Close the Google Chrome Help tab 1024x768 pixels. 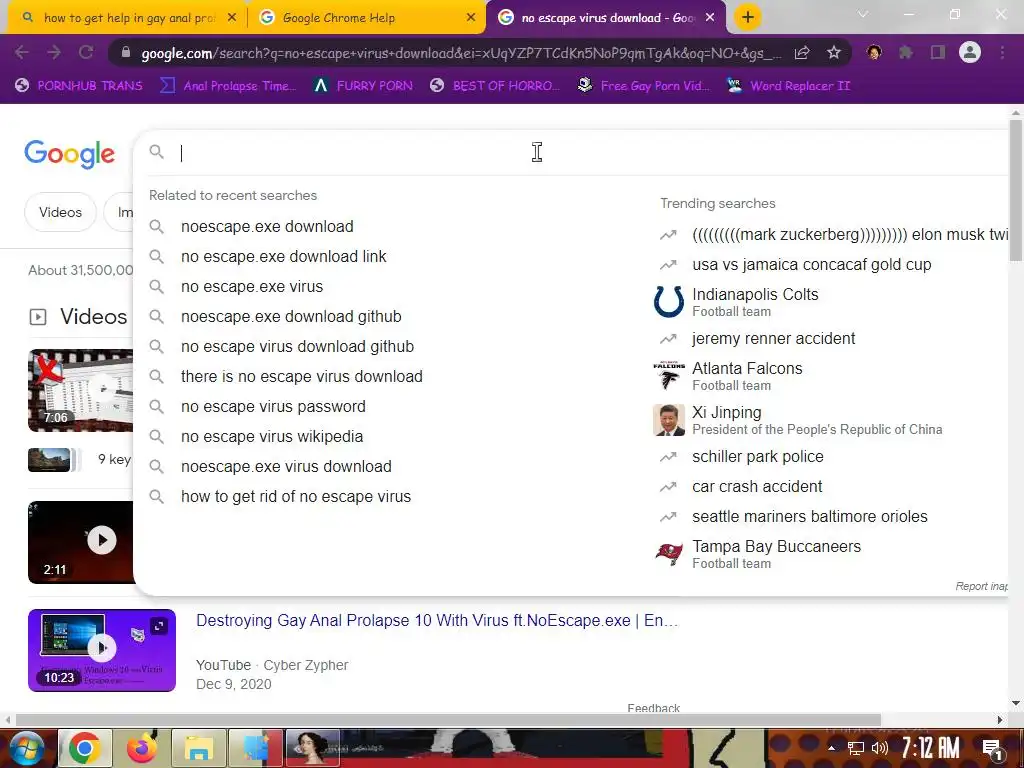tap(470, 18)
